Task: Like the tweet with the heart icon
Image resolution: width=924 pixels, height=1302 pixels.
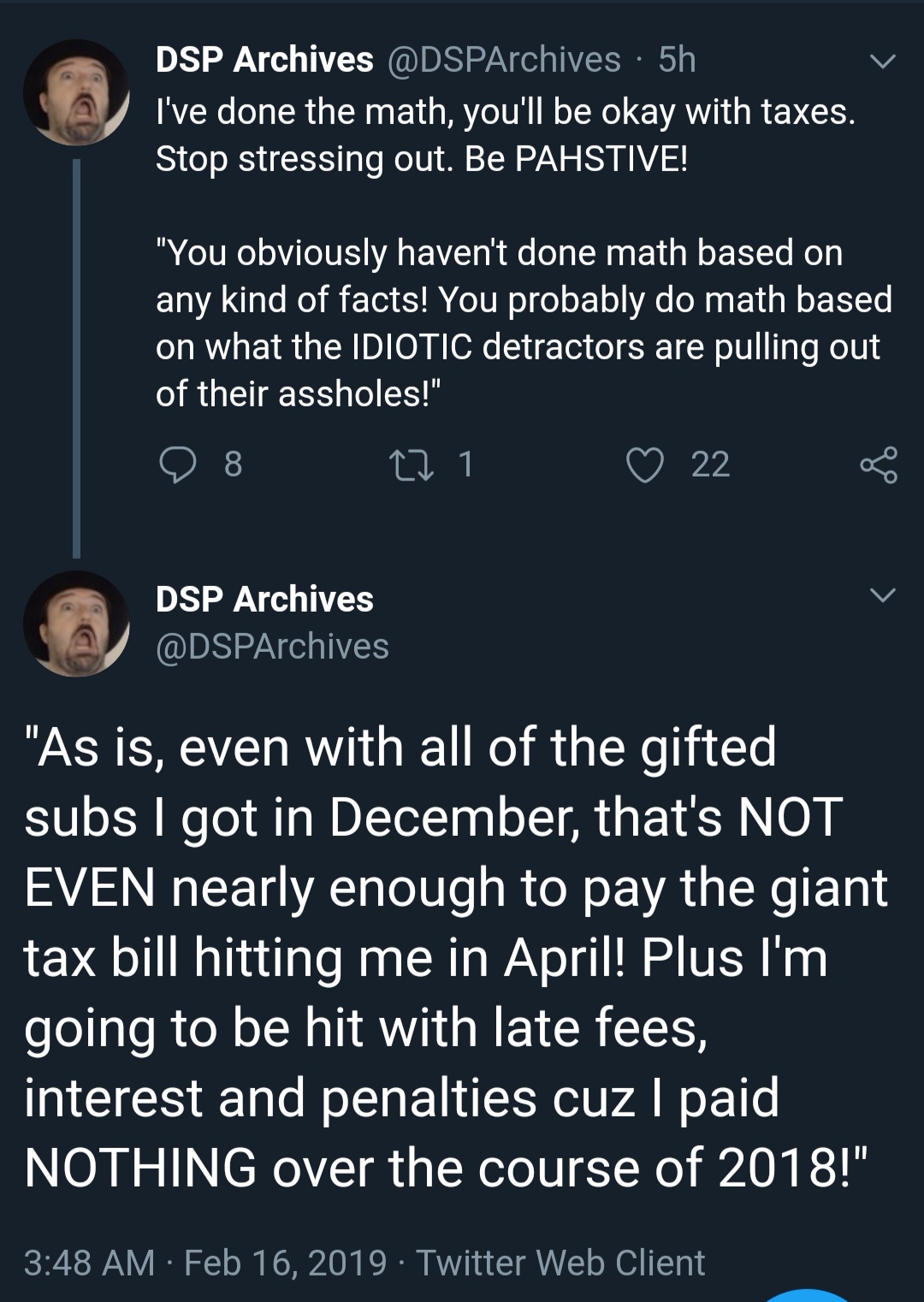Action: [645, 465]
